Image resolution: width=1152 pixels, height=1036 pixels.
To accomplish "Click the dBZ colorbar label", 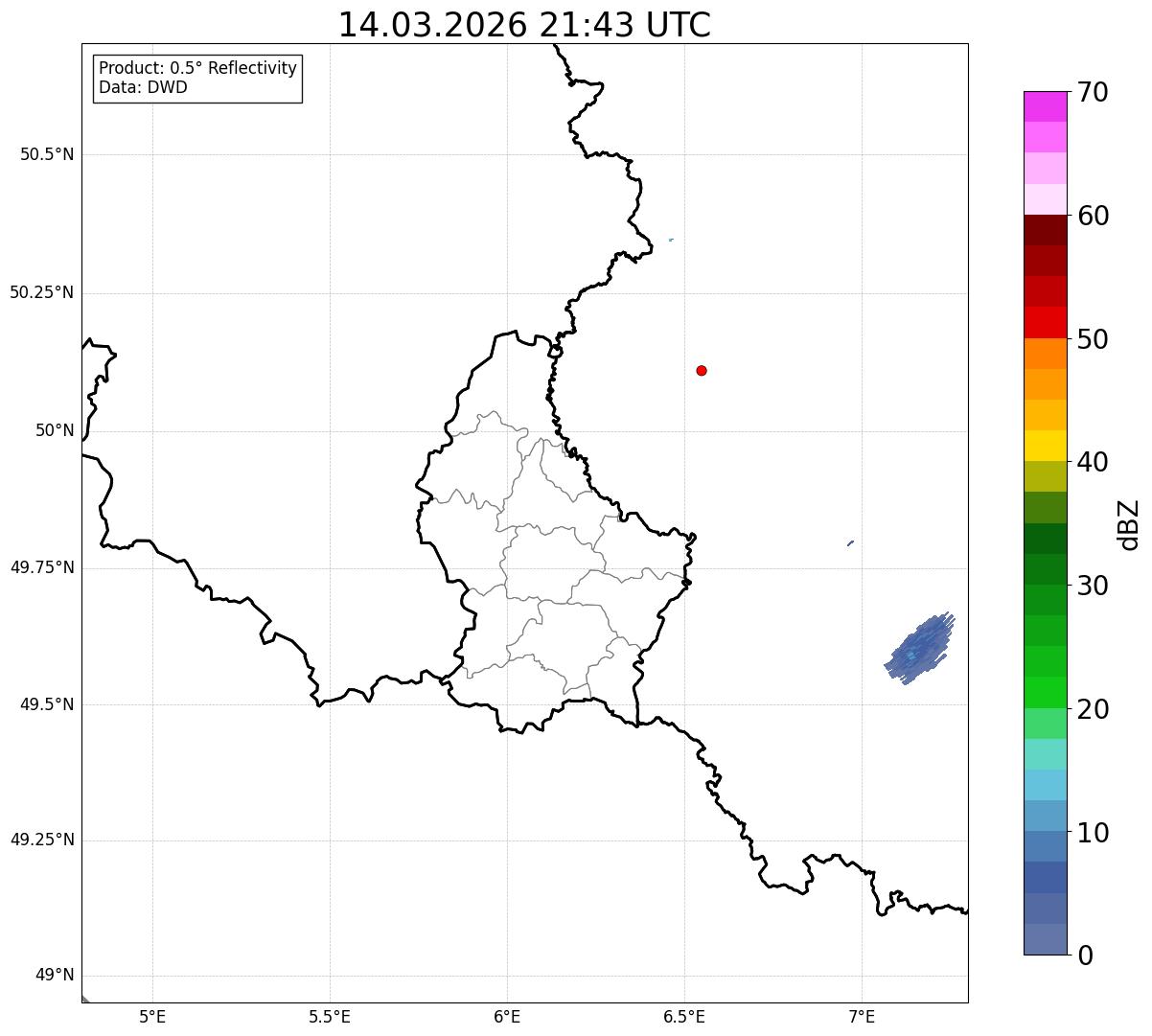I will click(1129, 524).
